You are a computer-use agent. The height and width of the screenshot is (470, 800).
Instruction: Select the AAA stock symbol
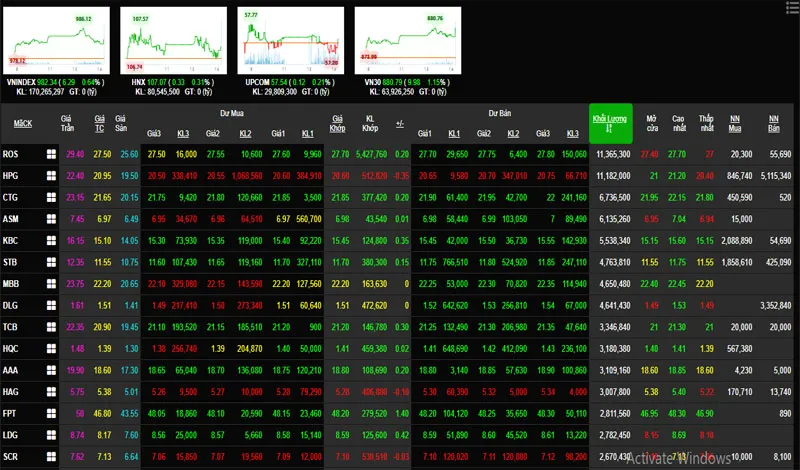(x=10, y=370)
